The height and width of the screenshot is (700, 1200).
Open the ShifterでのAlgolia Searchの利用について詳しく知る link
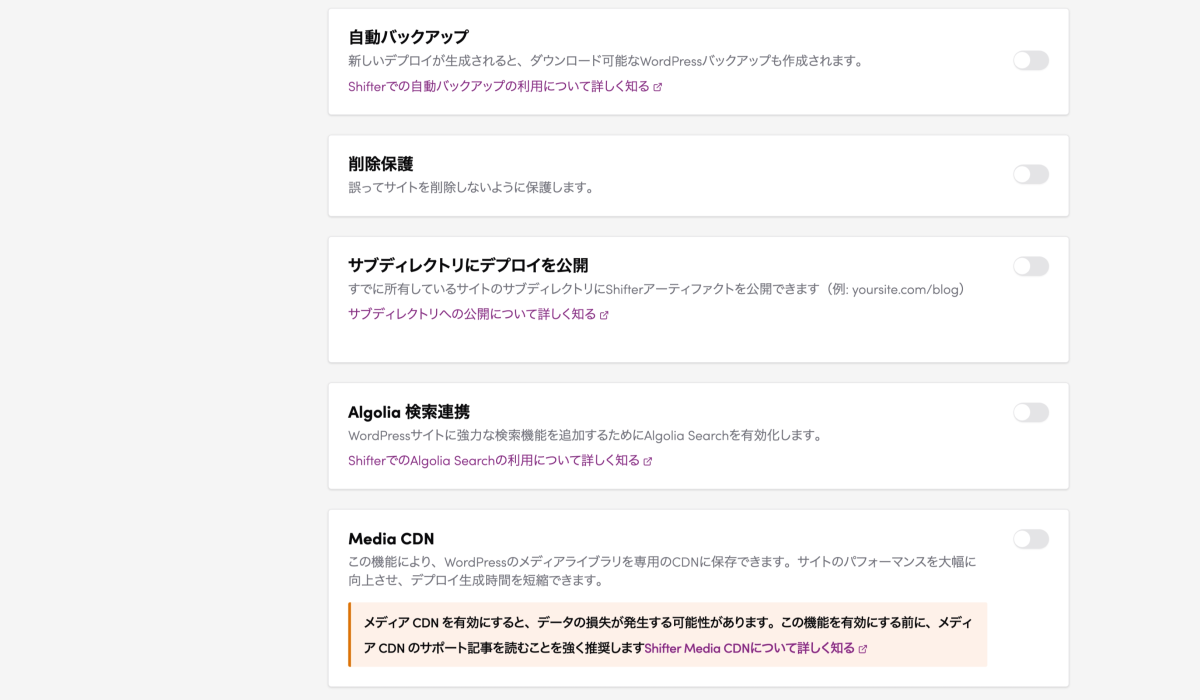pyautogui.click(x=494, y=461)
